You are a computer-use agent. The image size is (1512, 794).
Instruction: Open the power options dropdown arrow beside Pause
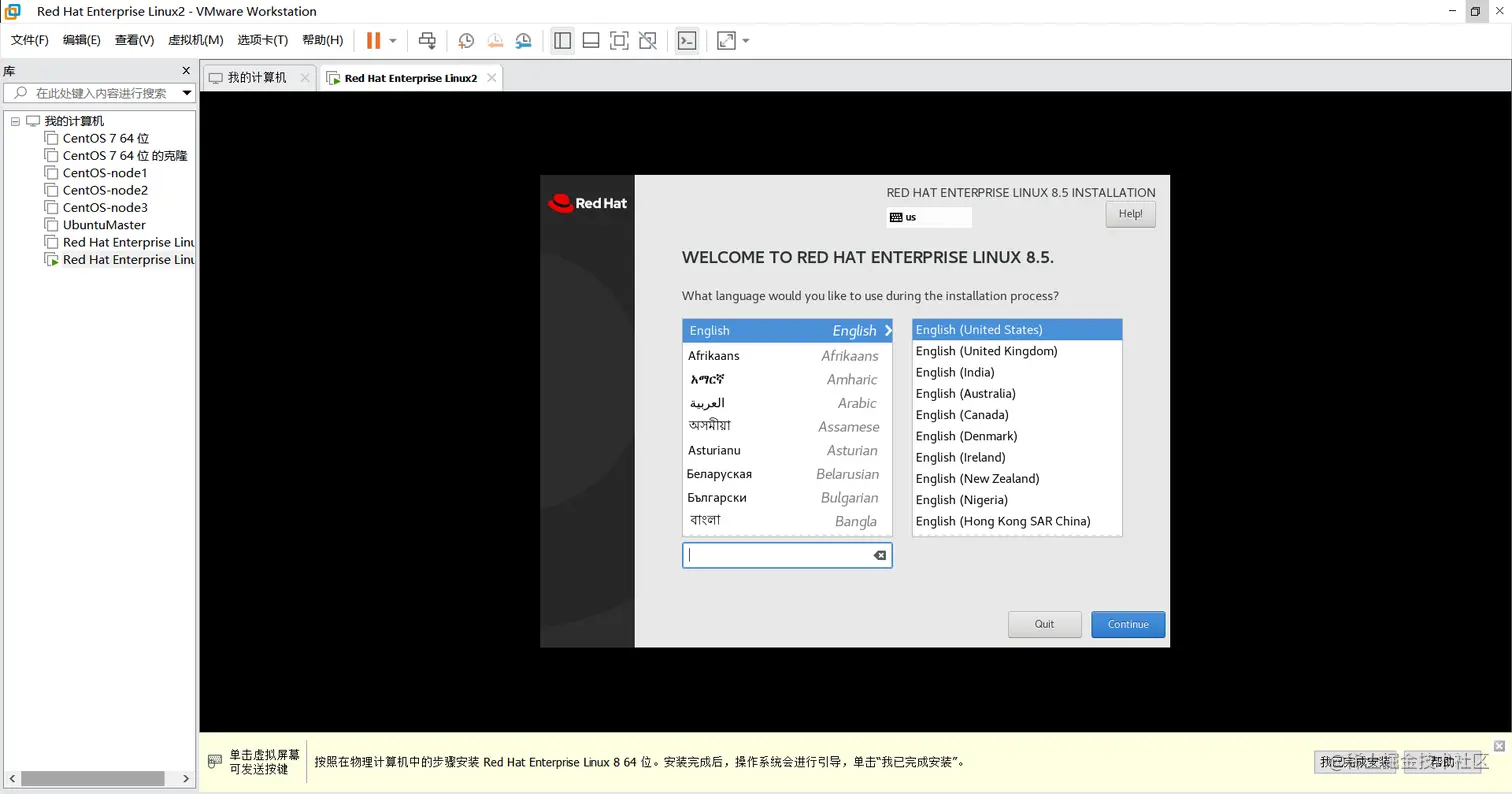coord(393,41)
